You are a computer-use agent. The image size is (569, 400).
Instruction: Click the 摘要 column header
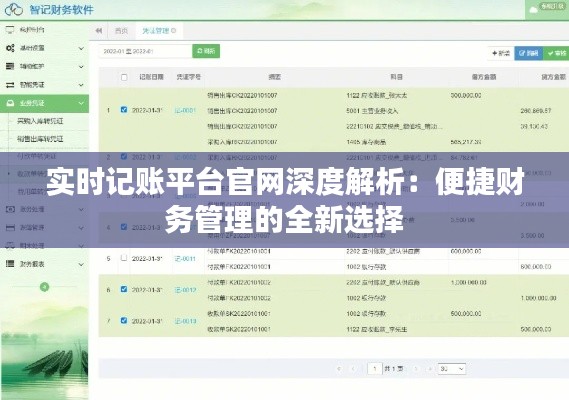pos(275,77)
